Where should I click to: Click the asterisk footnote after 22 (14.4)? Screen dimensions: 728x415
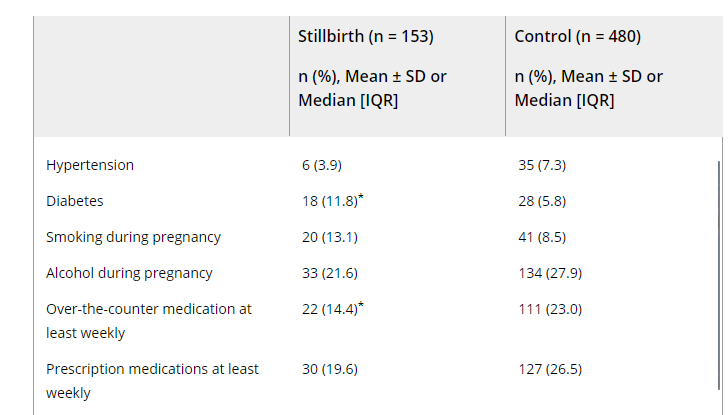pyautogui.click(x=360, y=305)
